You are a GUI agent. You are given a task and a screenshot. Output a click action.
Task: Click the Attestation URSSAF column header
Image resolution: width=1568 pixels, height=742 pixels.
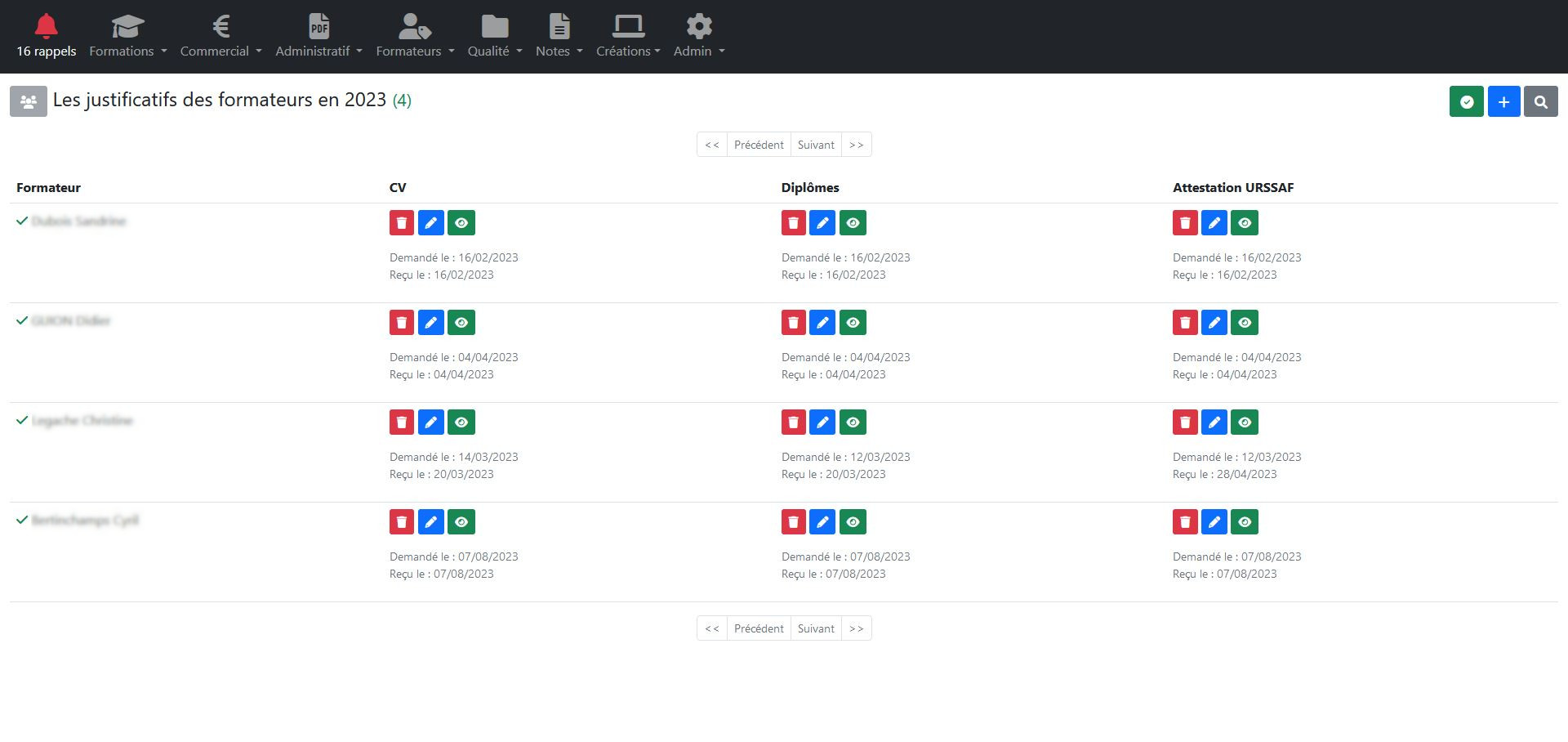tap(1233, 188)
